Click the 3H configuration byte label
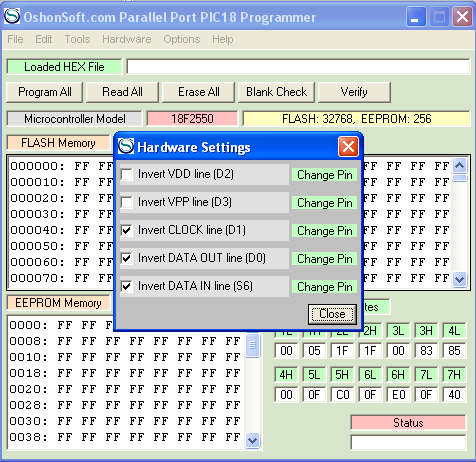The width and height of the screenshot is (476, 462). (x=426, y=331)
